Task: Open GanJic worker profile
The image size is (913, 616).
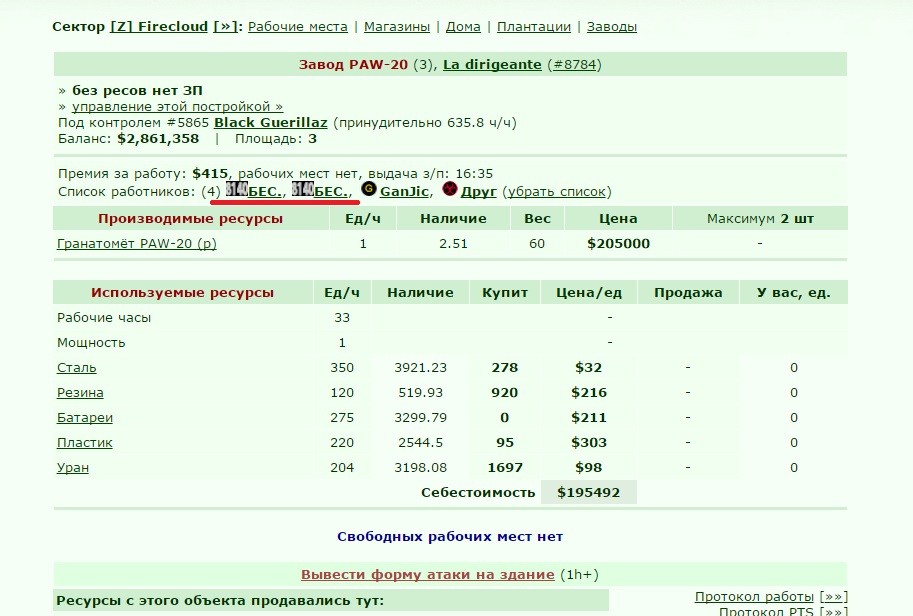Action: (x=405, y=192)
